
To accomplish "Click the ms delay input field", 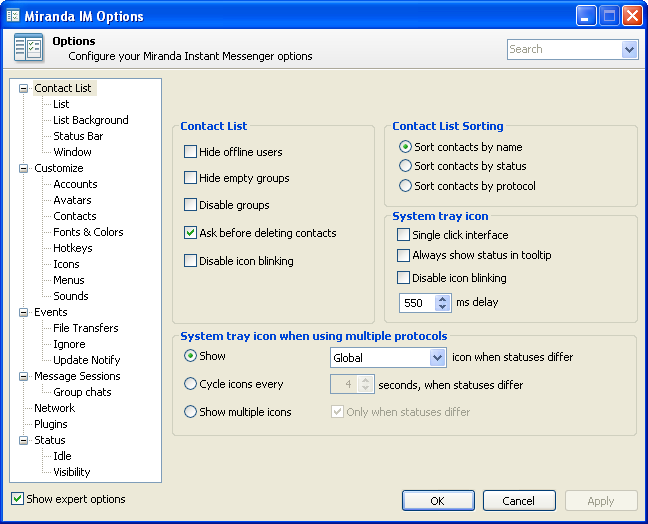I will [x=416, y=303].
